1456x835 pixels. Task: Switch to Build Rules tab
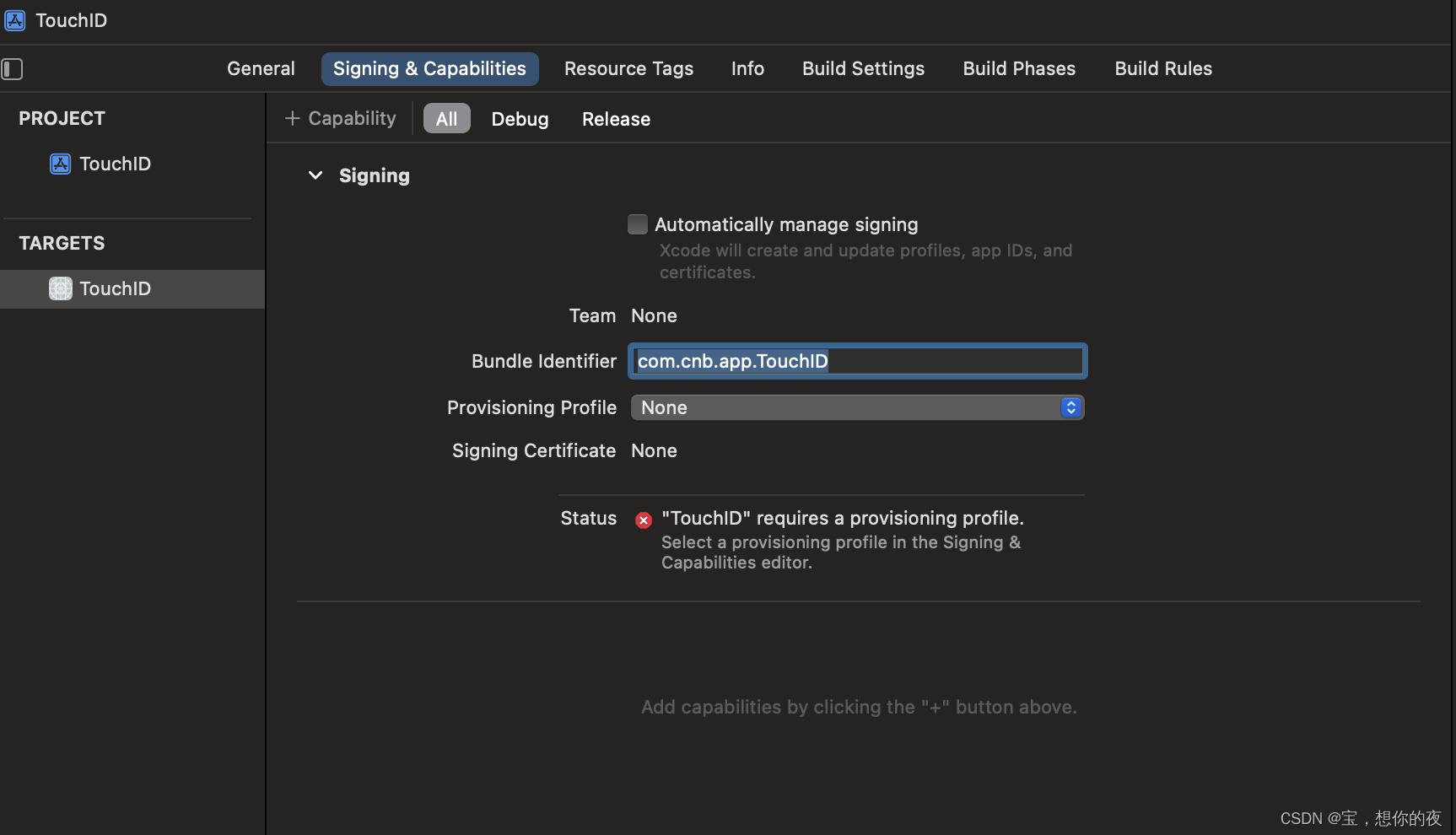1163,68
